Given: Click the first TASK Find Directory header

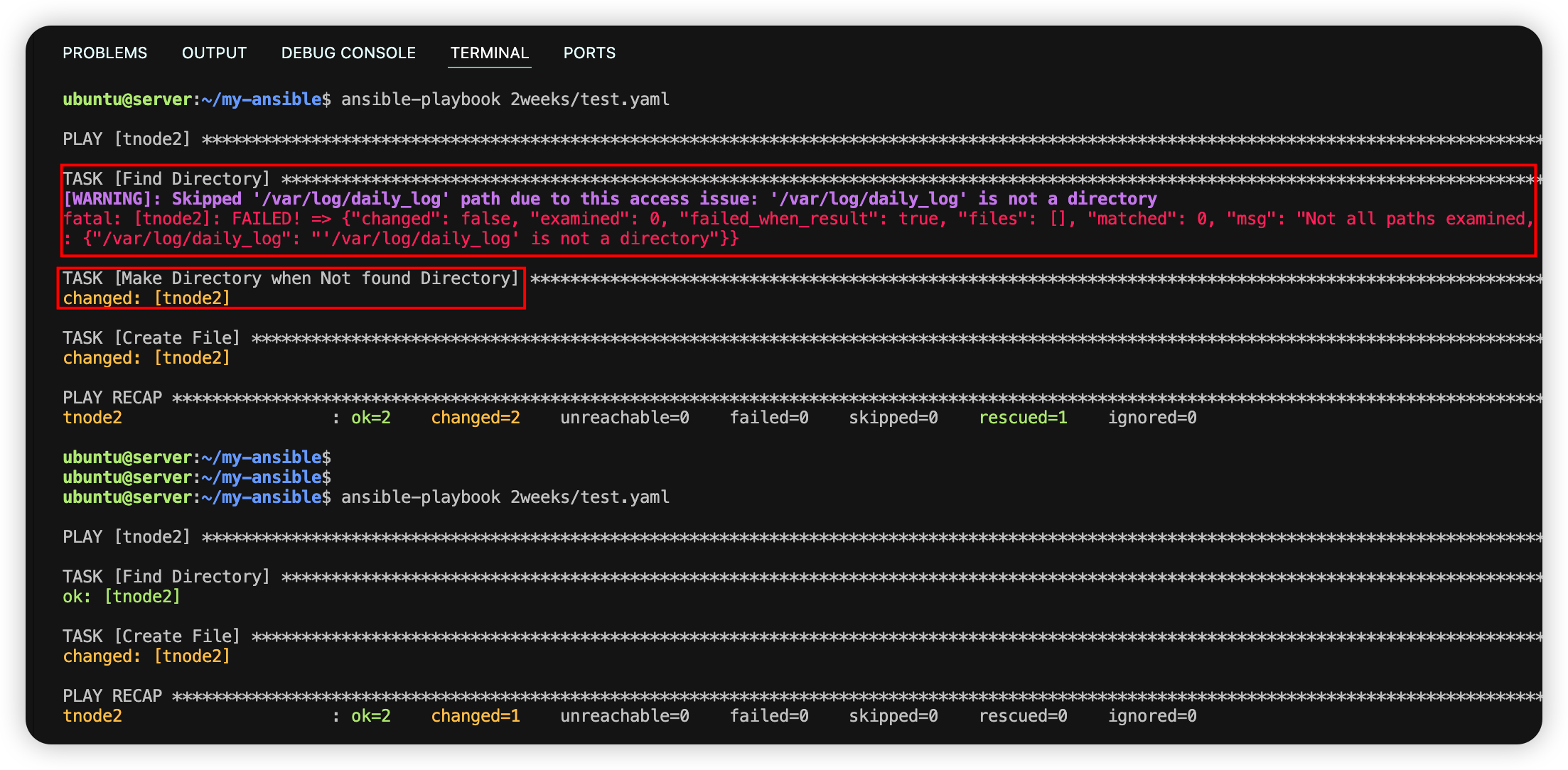Looking at the screenshot, I should [166, 179].
